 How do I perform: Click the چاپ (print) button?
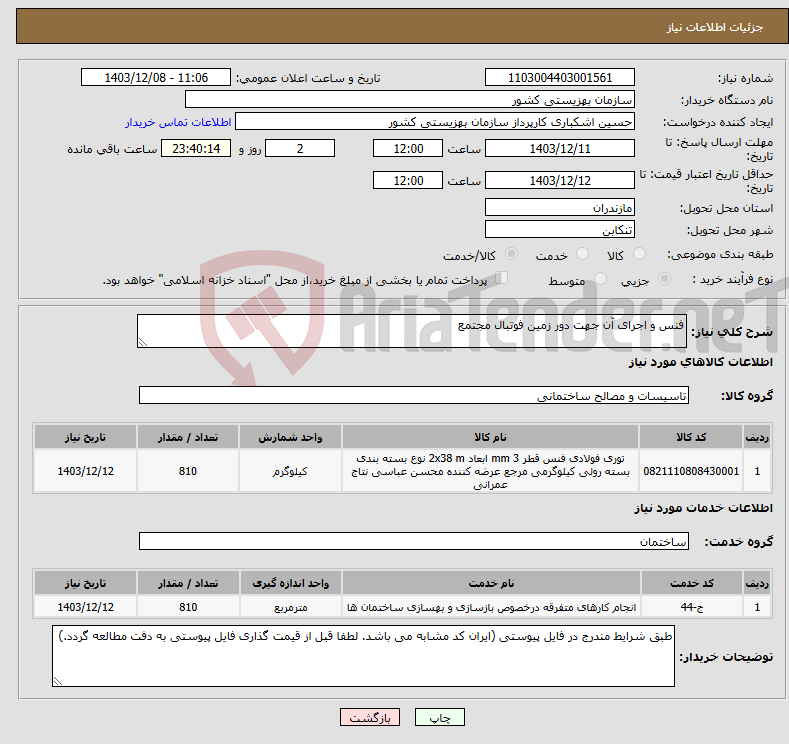pos(439,717)
